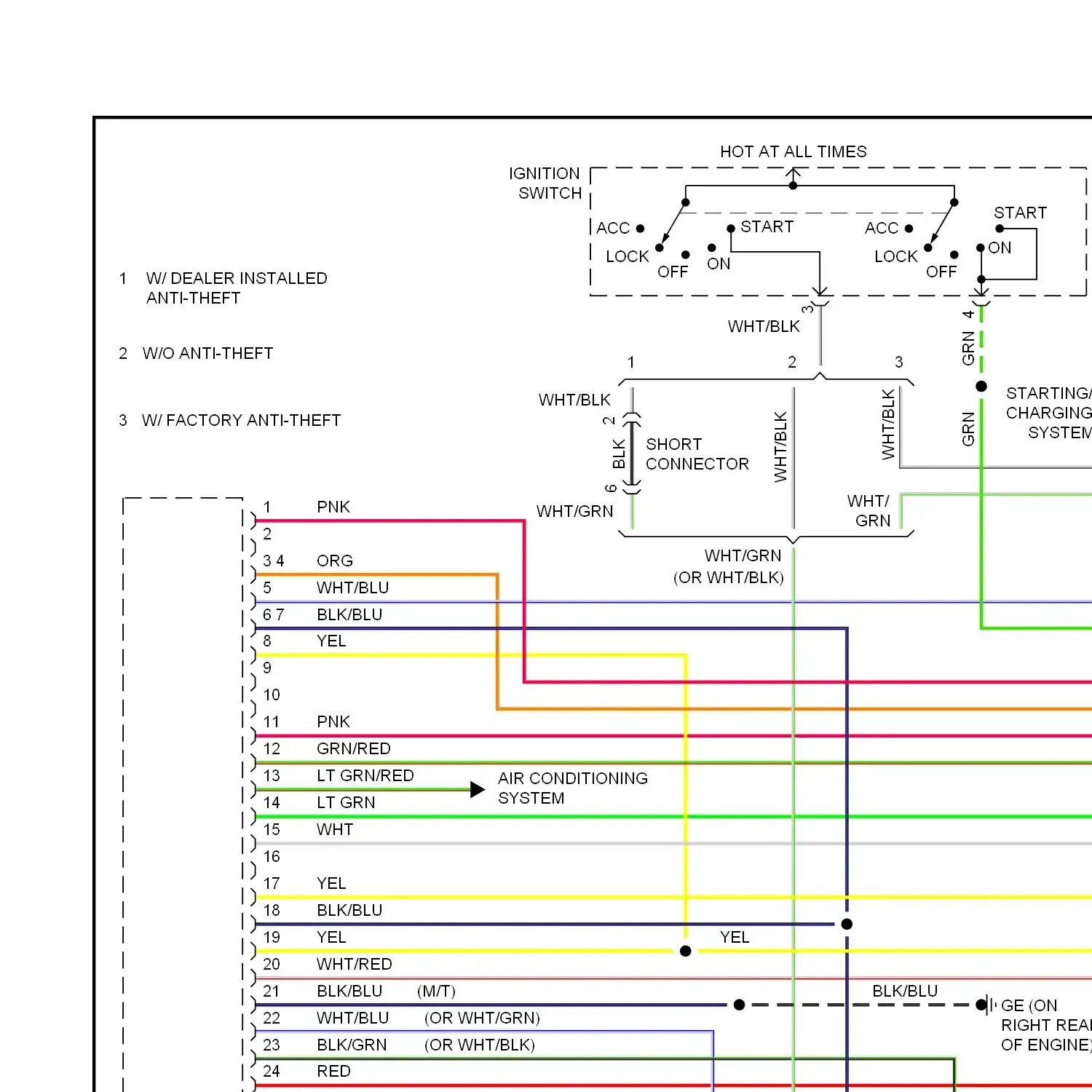Click pin 18 'BLK/BLU' wire label
This screenshot has height=1092, width=1092.
[x=349, y=910]
